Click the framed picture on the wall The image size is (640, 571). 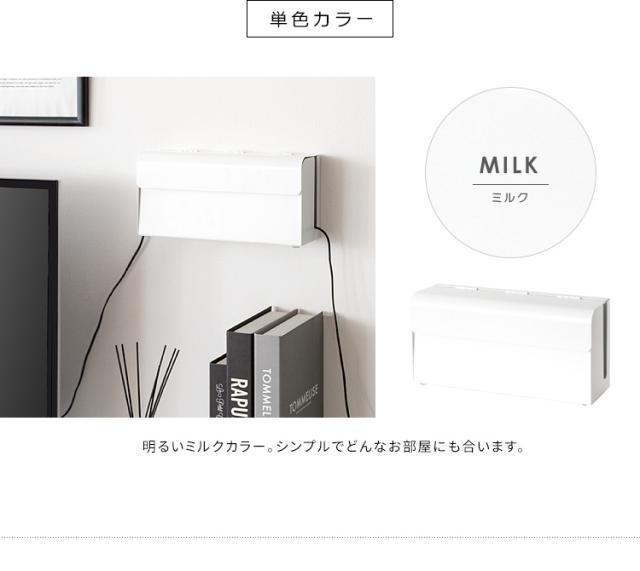tap(44, 101)
